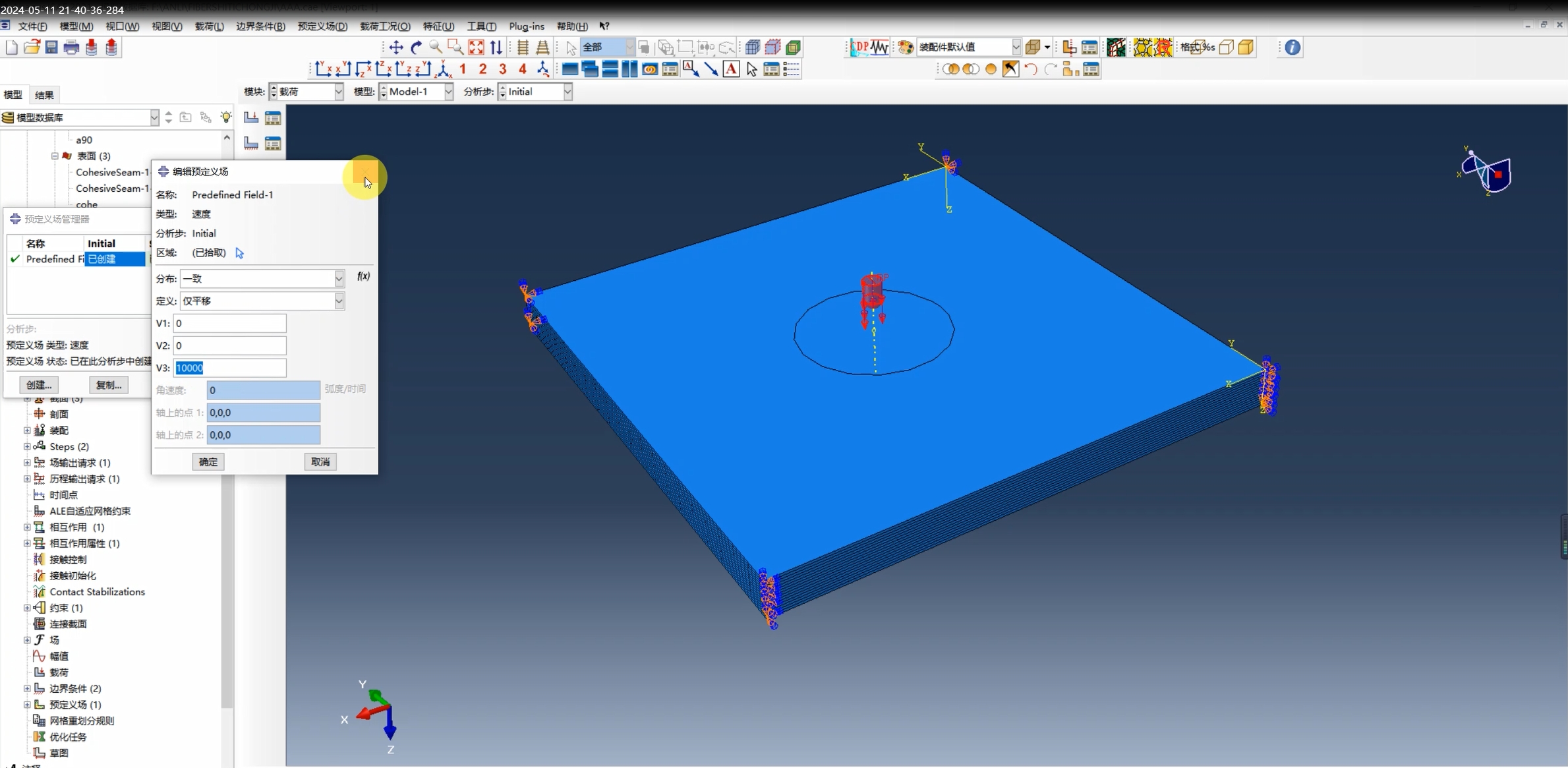Toggle shaded render style cube
The height and width of the screenshot is (768, 1568).
pyautogui.click(x=1246, y=47)
